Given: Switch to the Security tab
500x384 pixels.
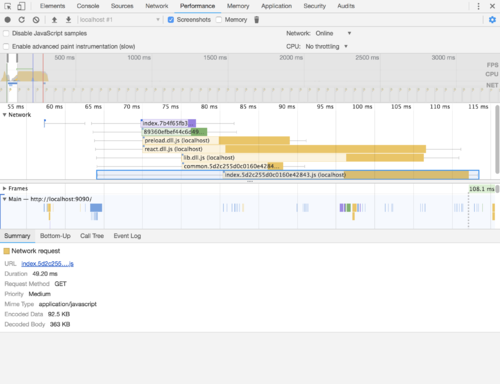Looking at the screenshot, I should [314, 6].
